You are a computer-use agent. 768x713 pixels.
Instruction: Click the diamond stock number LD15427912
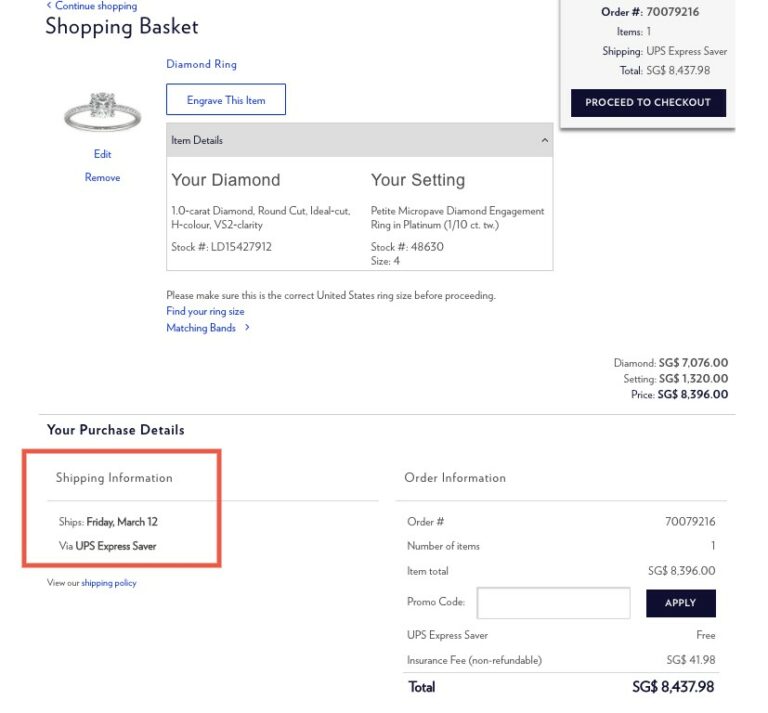(x=244, y=247)
